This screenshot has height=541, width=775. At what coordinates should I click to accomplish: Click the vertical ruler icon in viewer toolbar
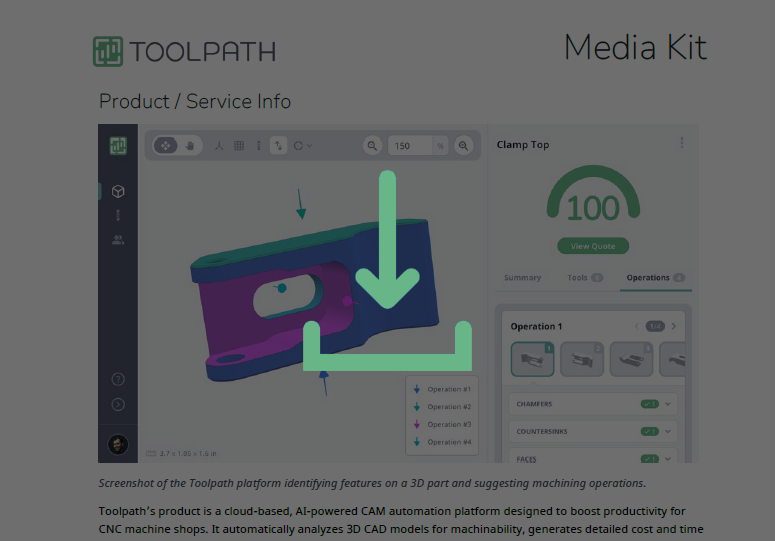point(258,146)
